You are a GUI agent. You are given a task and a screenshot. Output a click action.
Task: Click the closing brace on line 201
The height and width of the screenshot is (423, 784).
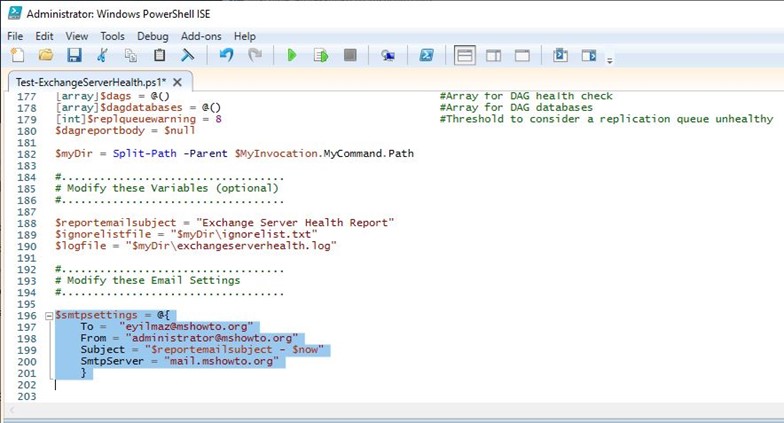(x=84, y=372)
